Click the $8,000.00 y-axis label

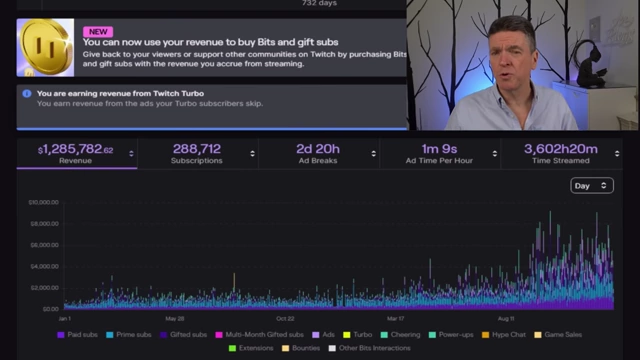[x=44, y=224]
